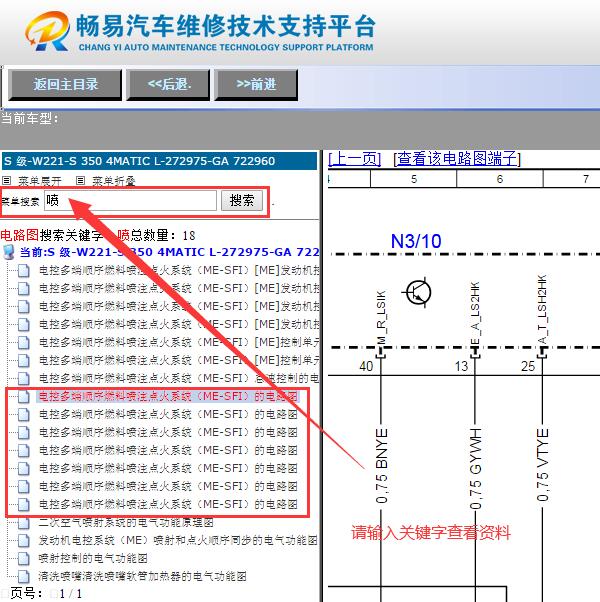Click pin number 40 on the diagram
This screenshot has height=602, width=600.
tap(366, 366)
